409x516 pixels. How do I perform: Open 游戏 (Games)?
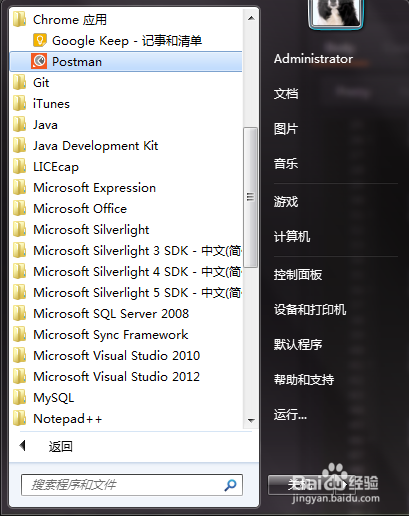[x=286, y=202]
